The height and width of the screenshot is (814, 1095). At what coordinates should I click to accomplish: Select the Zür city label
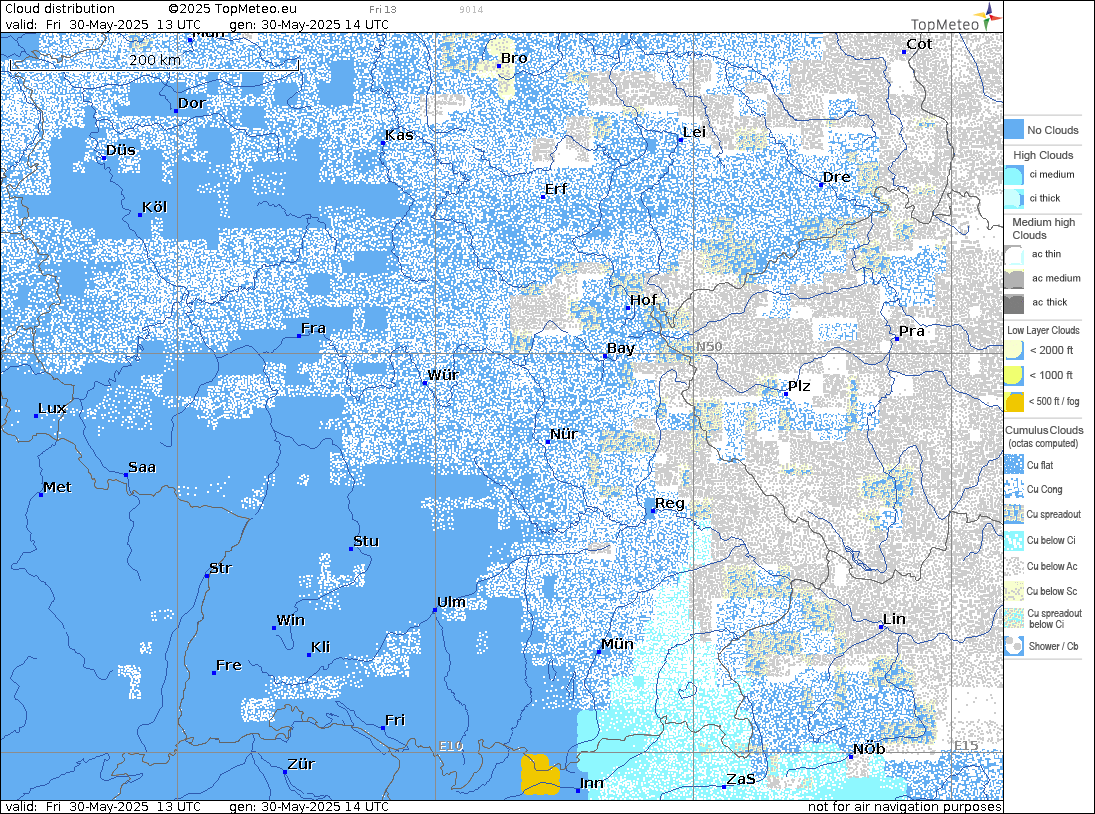point(301,764)
